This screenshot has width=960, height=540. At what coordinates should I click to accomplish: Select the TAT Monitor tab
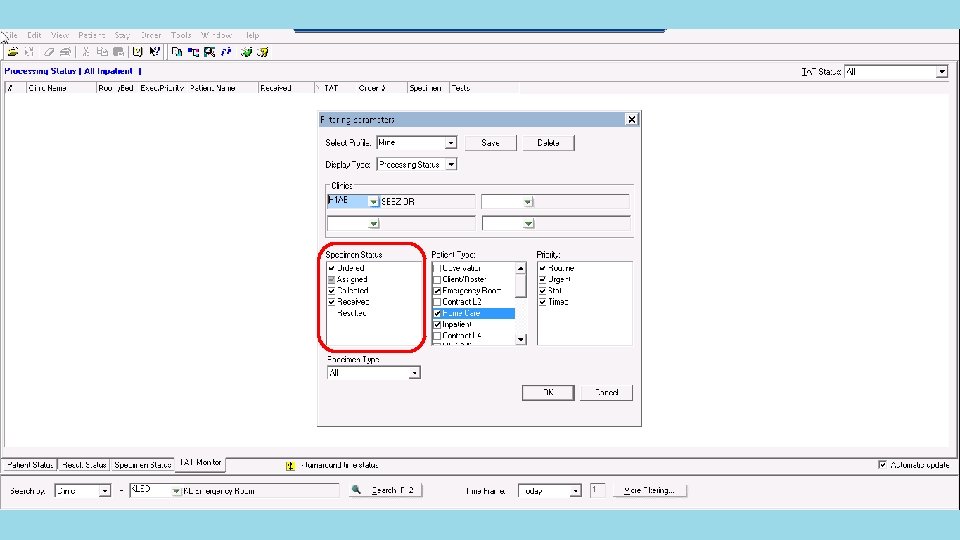200,463
